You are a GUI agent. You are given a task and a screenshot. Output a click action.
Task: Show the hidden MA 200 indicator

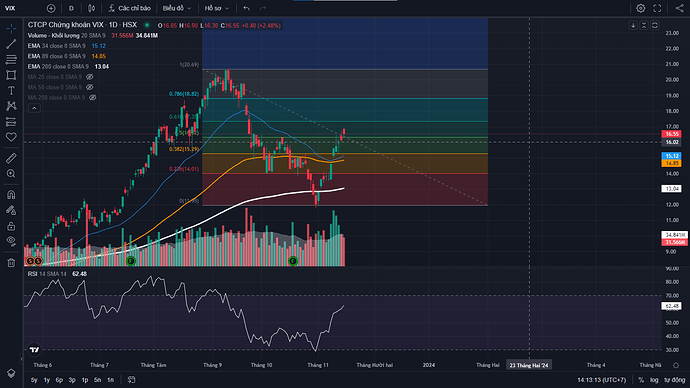(93, 98)
